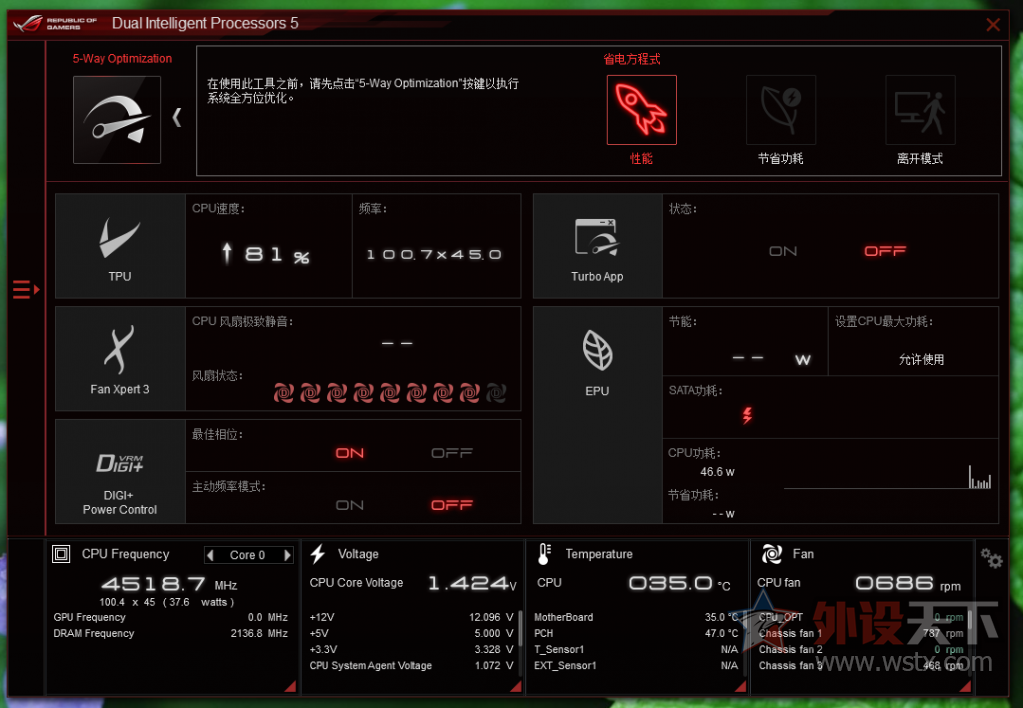
Task: Open the Fan Xpert 3 module
Action: click(x=120, y=359)
